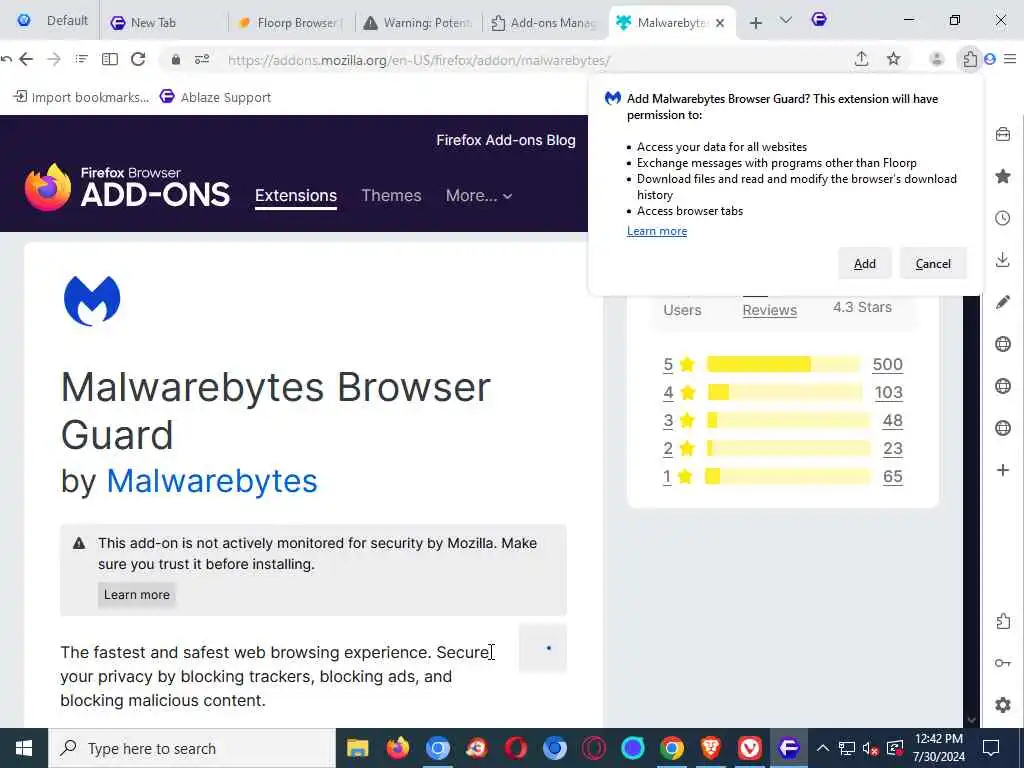Launch Firefox from the taskbar
Image resolution: width=1024 pixels, height=768 pixels.
(398, 748)
